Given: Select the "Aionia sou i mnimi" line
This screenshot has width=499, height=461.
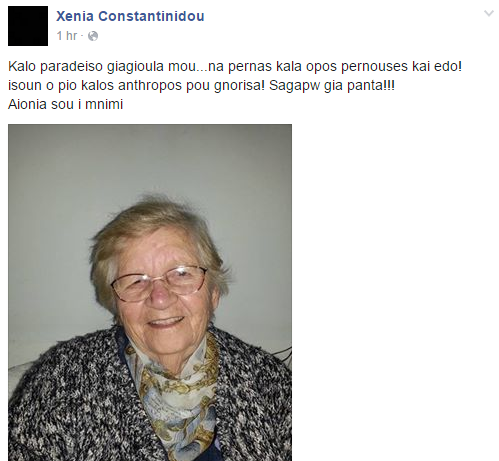Looking at the screenshot, I should (x=66, y=104).
